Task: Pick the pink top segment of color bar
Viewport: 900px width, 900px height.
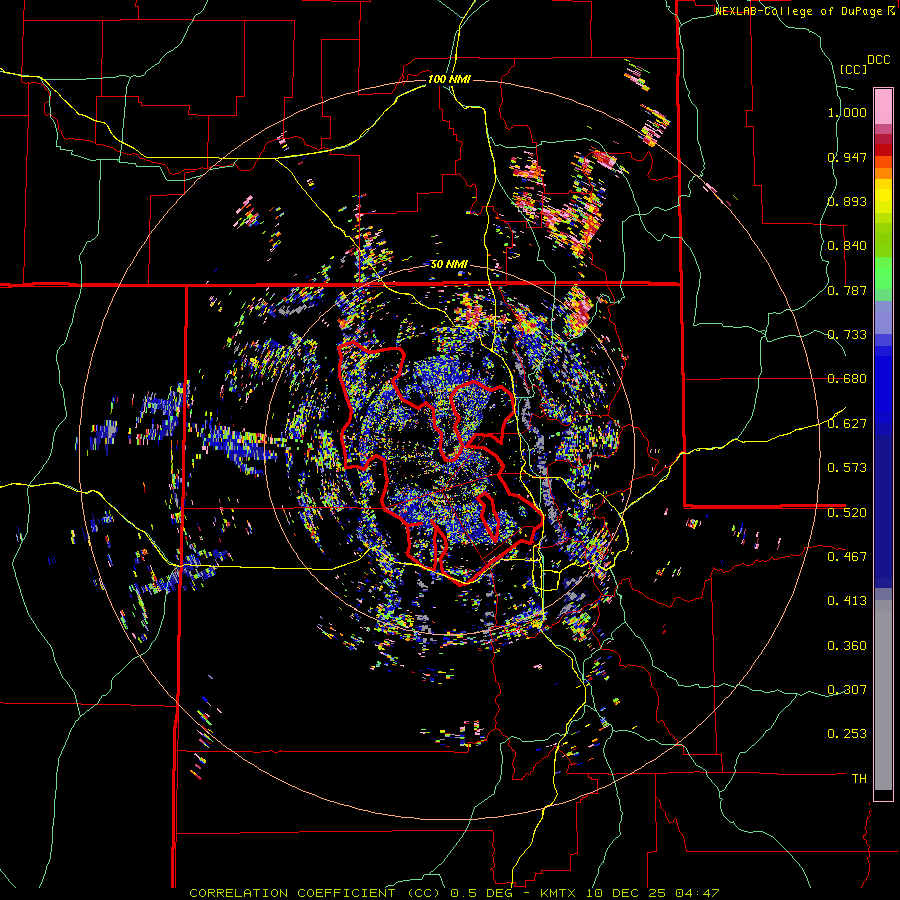Action: (883, 106)
